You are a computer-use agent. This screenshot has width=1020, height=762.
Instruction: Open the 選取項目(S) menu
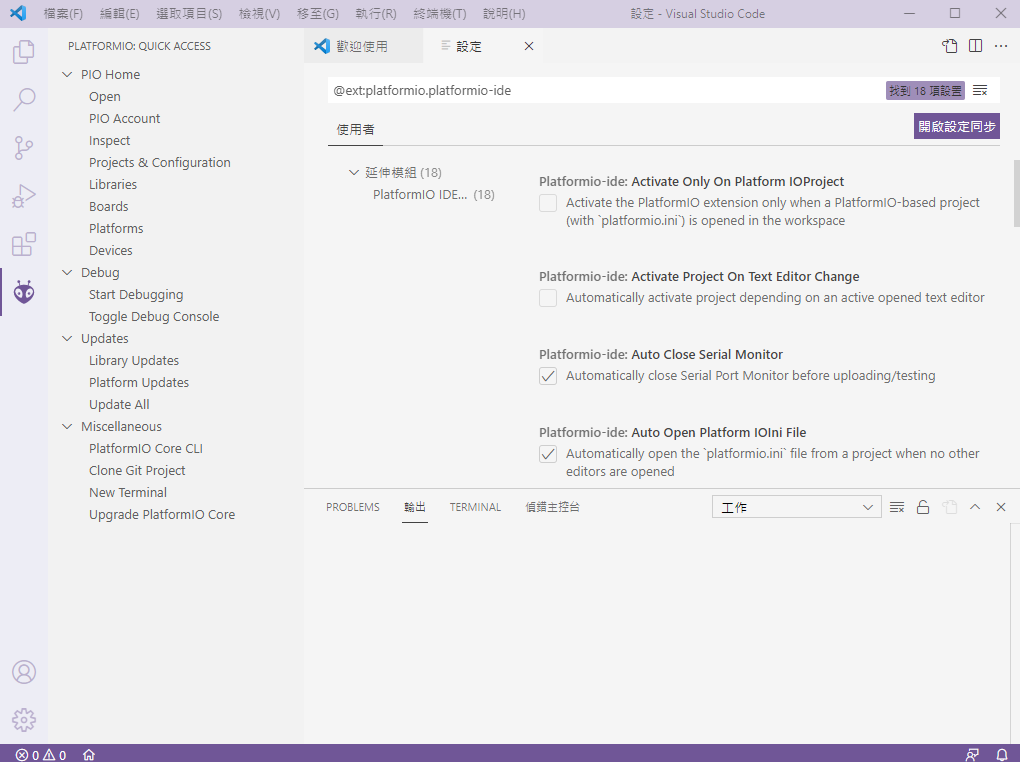[x=189, y=14]
